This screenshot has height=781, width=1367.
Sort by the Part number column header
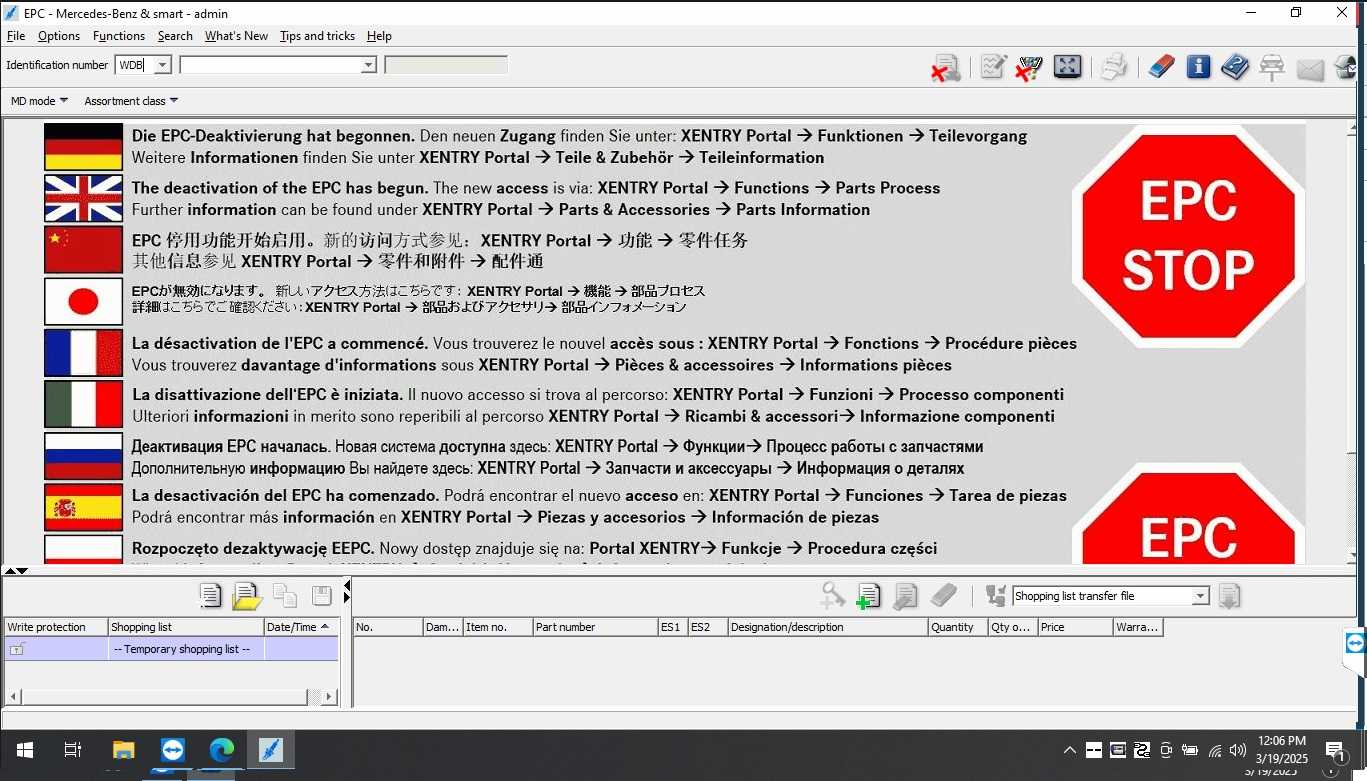point(594,627)
